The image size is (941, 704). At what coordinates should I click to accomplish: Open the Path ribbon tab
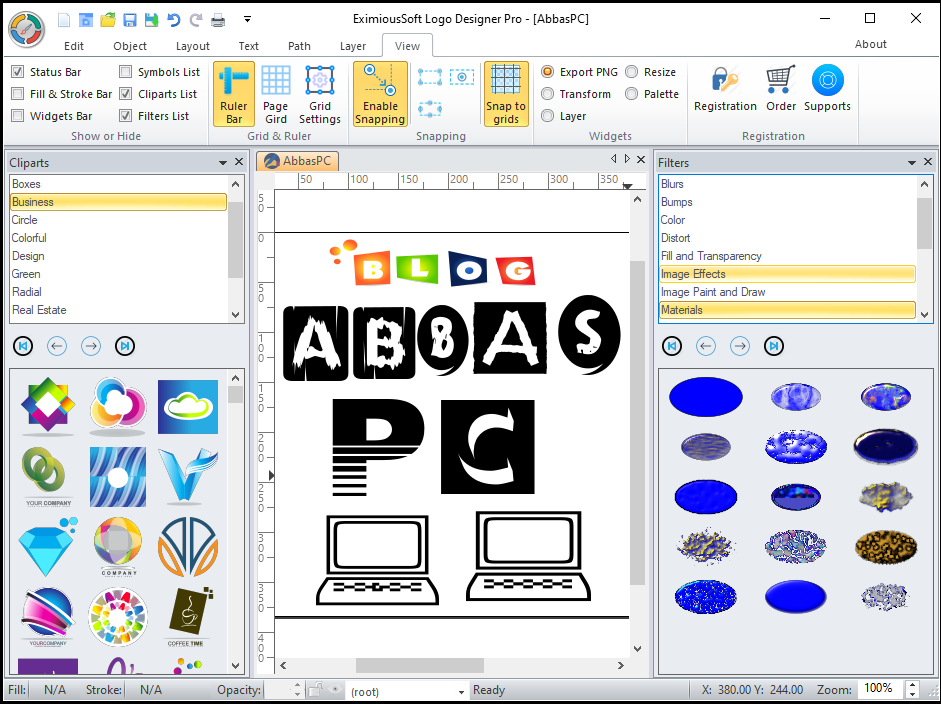click(x=299, y=46)
